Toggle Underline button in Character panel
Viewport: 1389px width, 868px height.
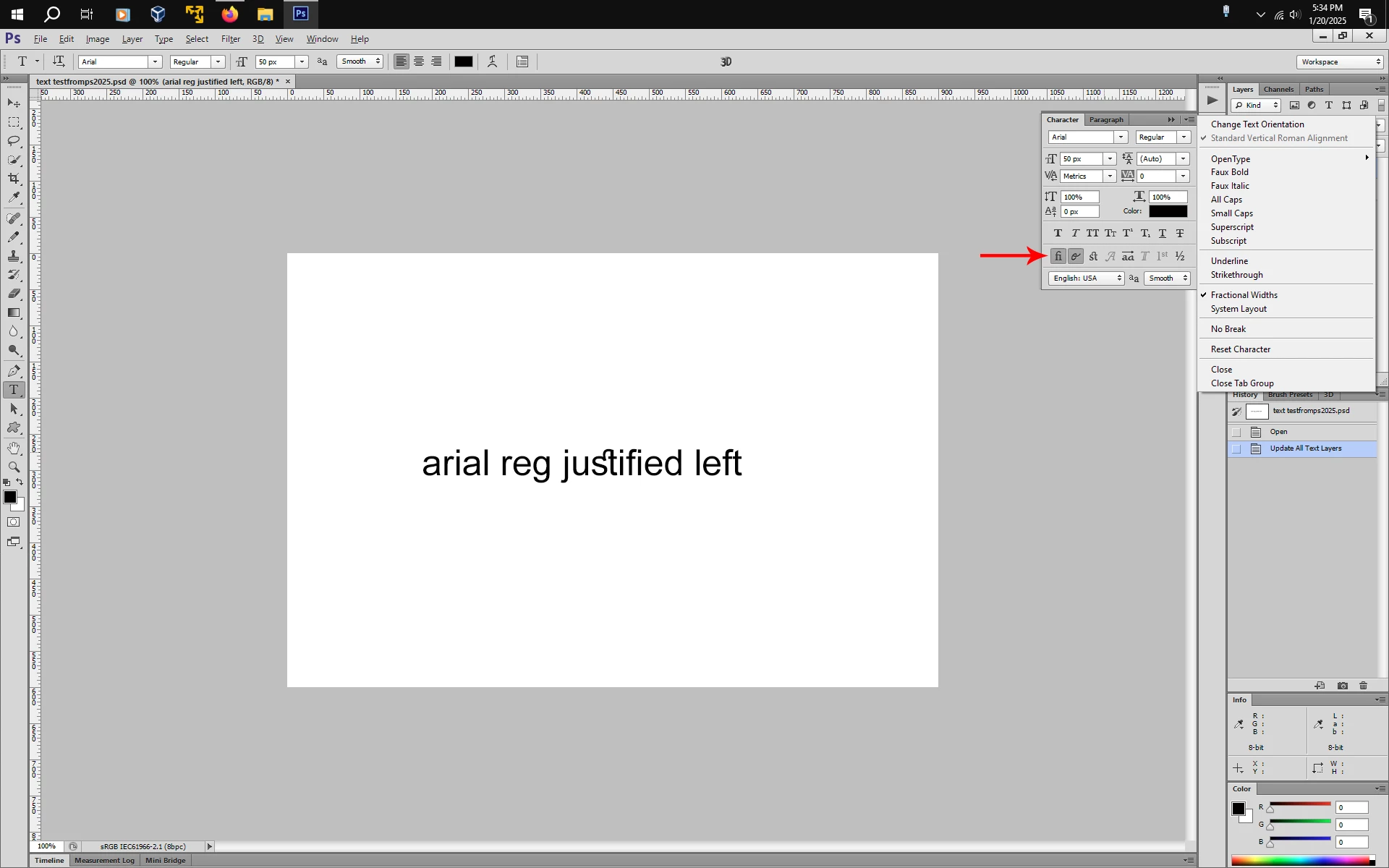(x=1162, y=233)
